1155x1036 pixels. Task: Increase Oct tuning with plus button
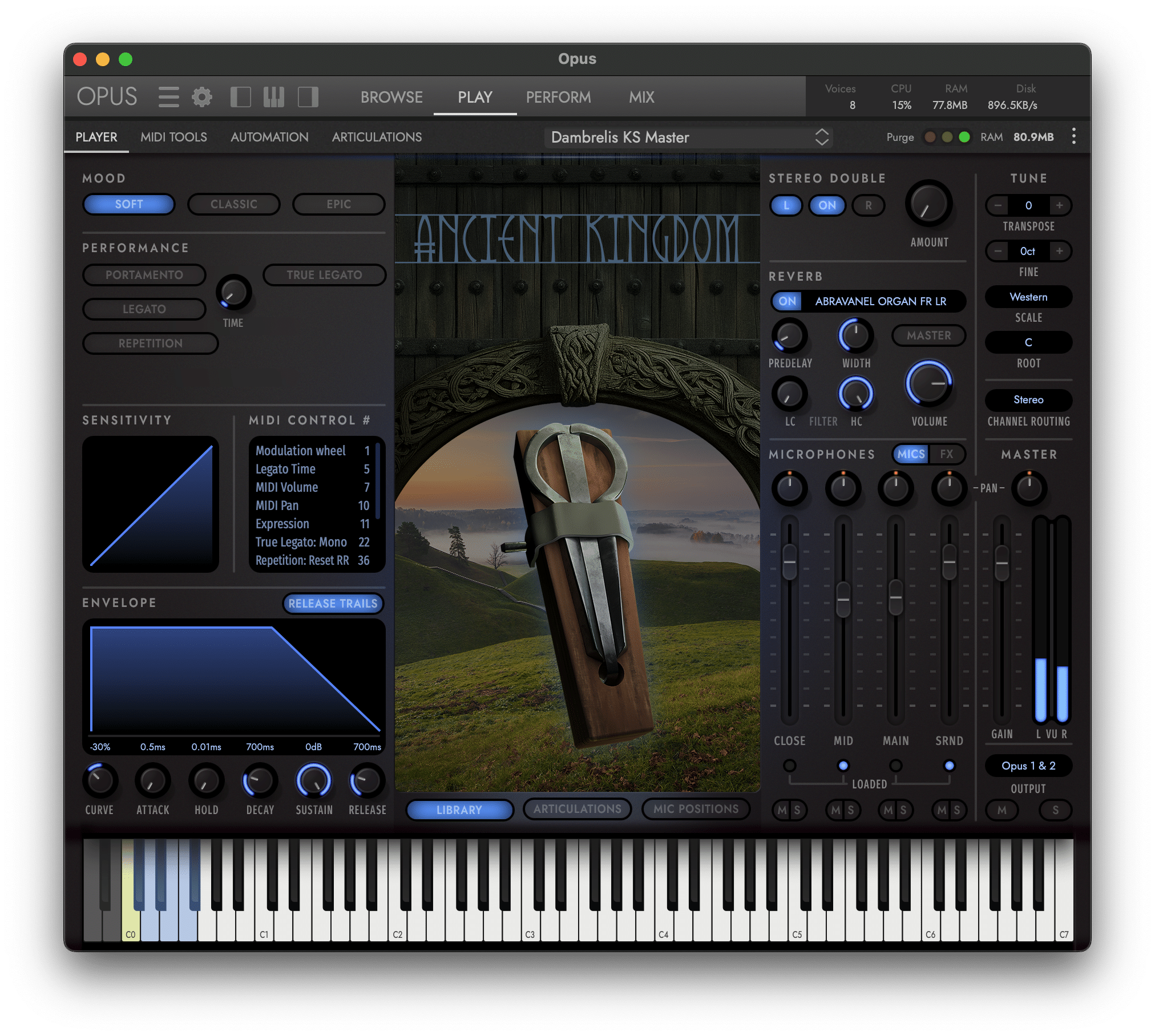(1059, 251)
